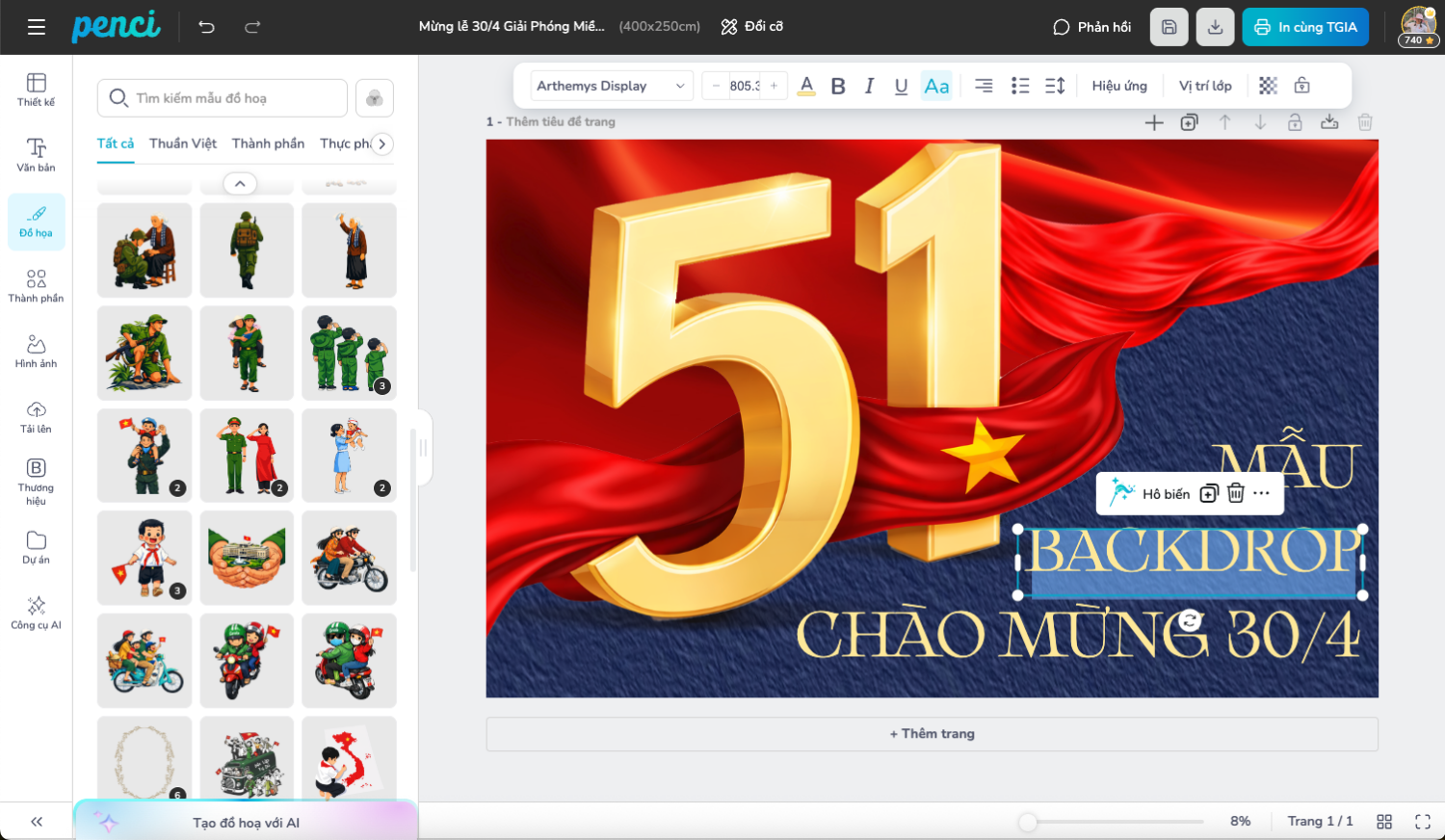Expand more category tabs with right chevron
The height and width of the screenshot is (840, 1445).
pyautogui.click(x=382, y=144)
